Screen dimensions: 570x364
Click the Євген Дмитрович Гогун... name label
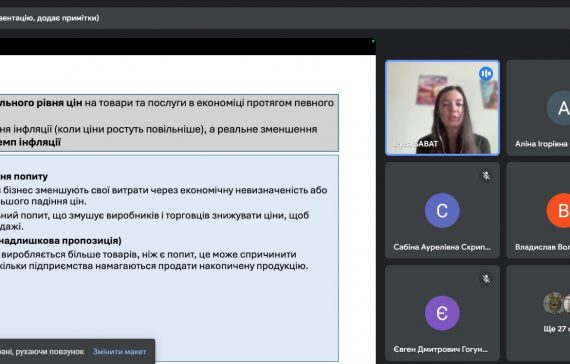441,349
